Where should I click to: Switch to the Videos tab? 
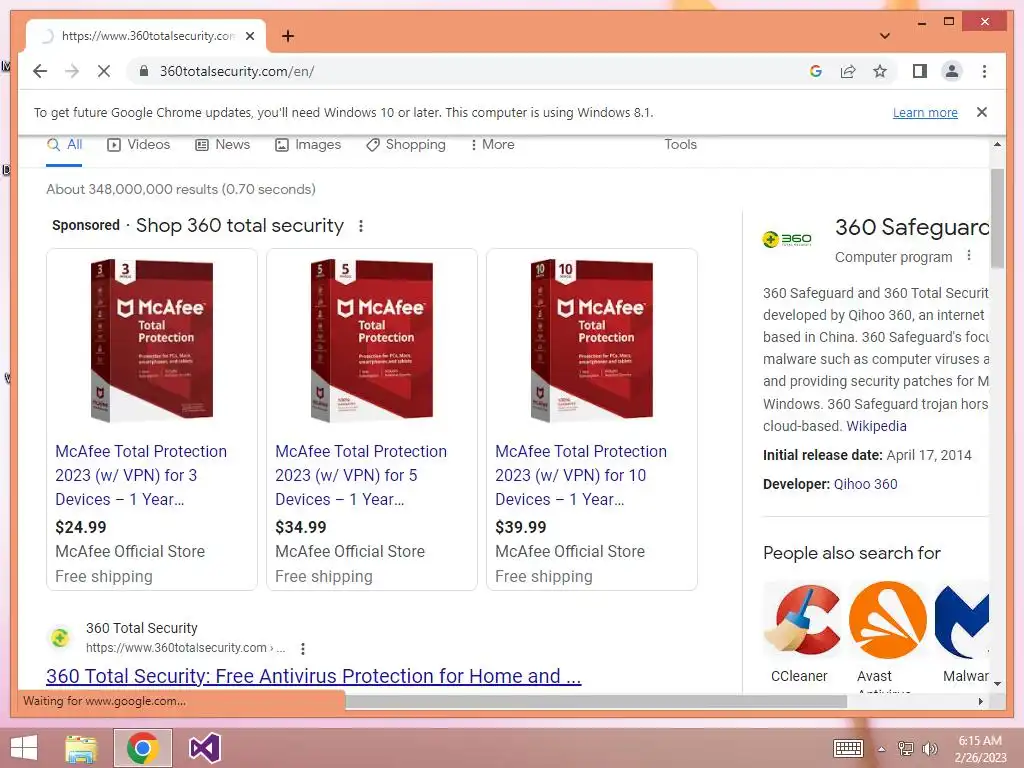point(138,144)
